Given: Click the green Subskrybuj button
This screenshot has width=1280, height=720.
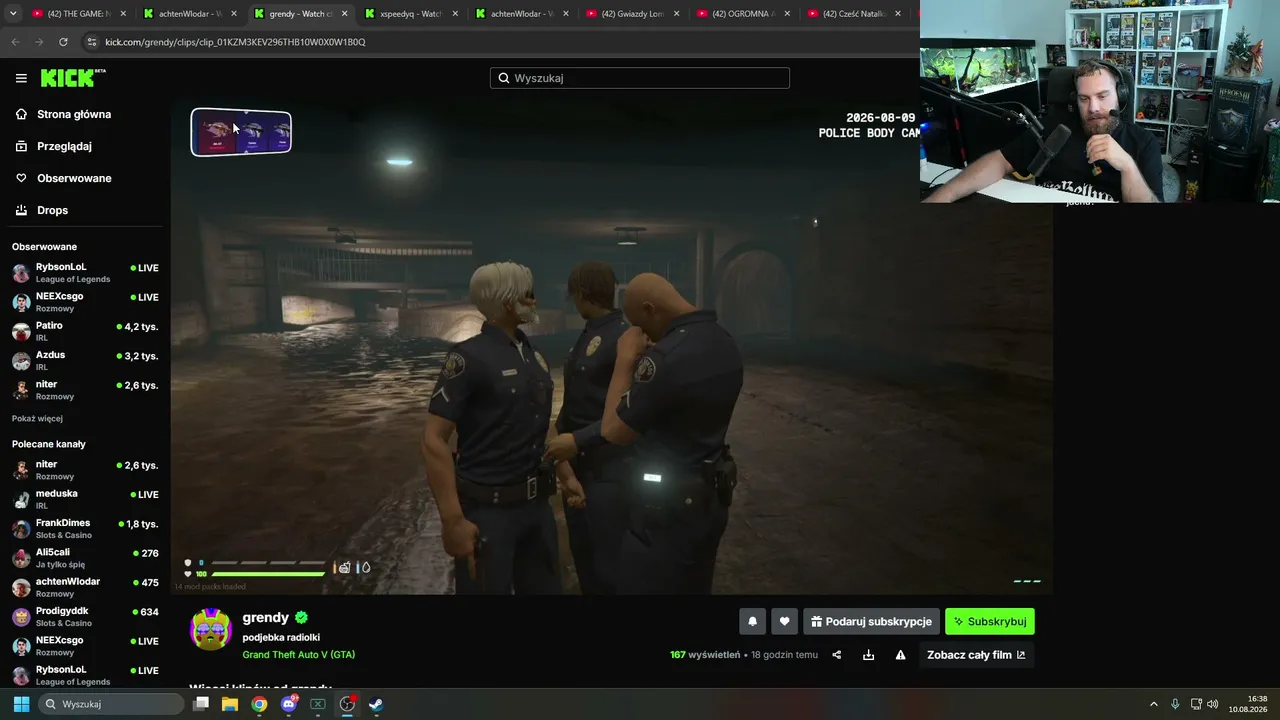Looking at the screenshot, I should click(x=990, y=621).
